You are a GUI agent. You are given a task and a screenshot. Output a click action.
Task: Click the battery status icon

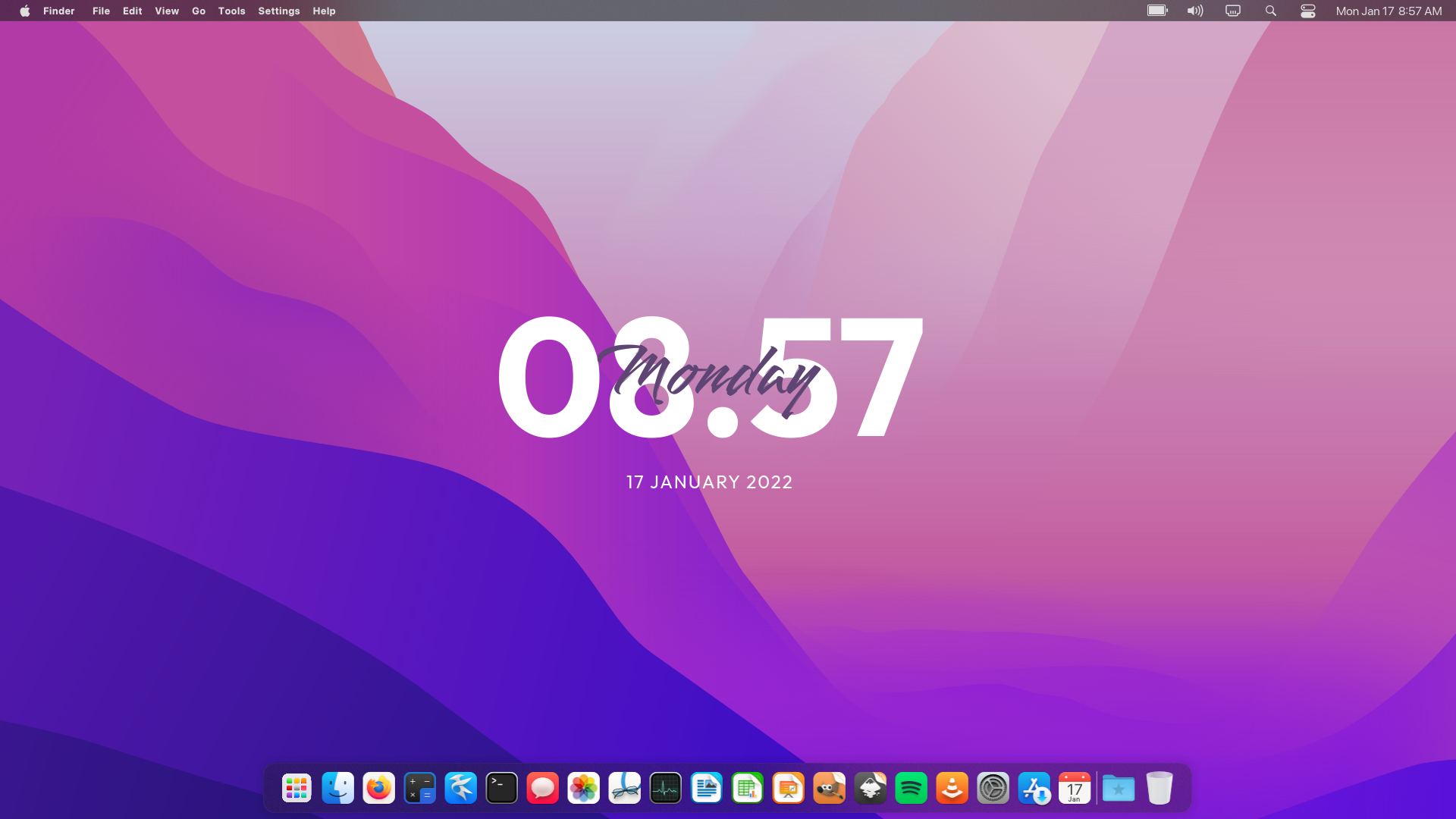(x=1157, y=11)
